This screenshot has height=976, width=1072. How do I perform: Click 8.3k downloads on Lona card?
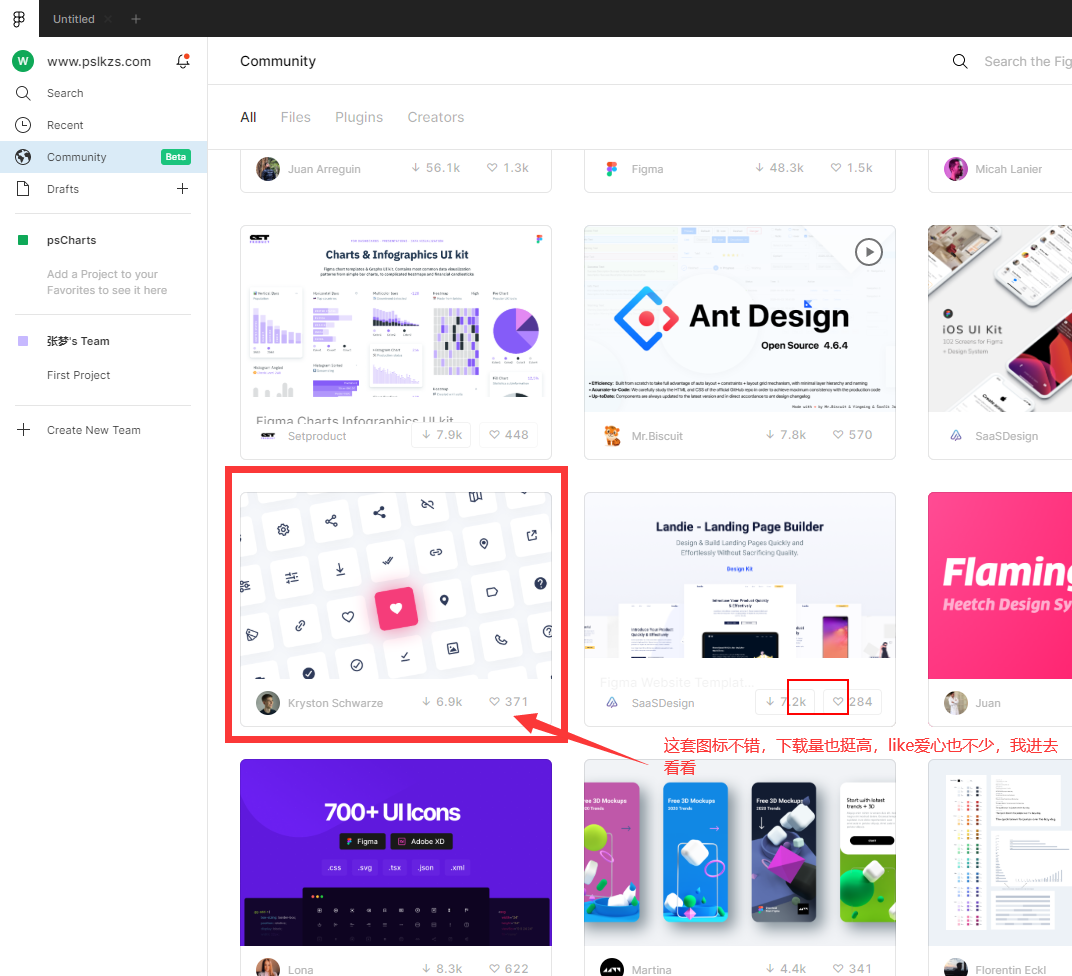(x=442, y=968)
